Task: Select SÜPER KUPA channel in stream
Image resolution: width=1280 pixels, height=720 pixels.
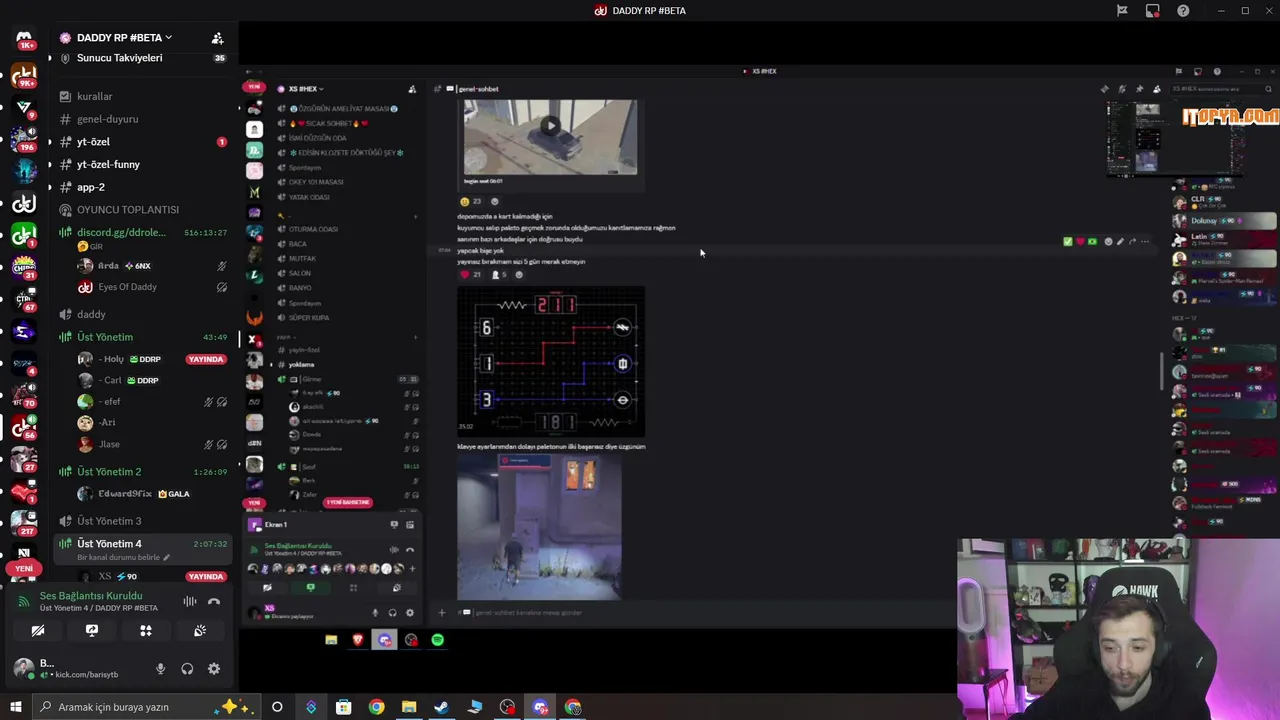Action: point(309,318)
